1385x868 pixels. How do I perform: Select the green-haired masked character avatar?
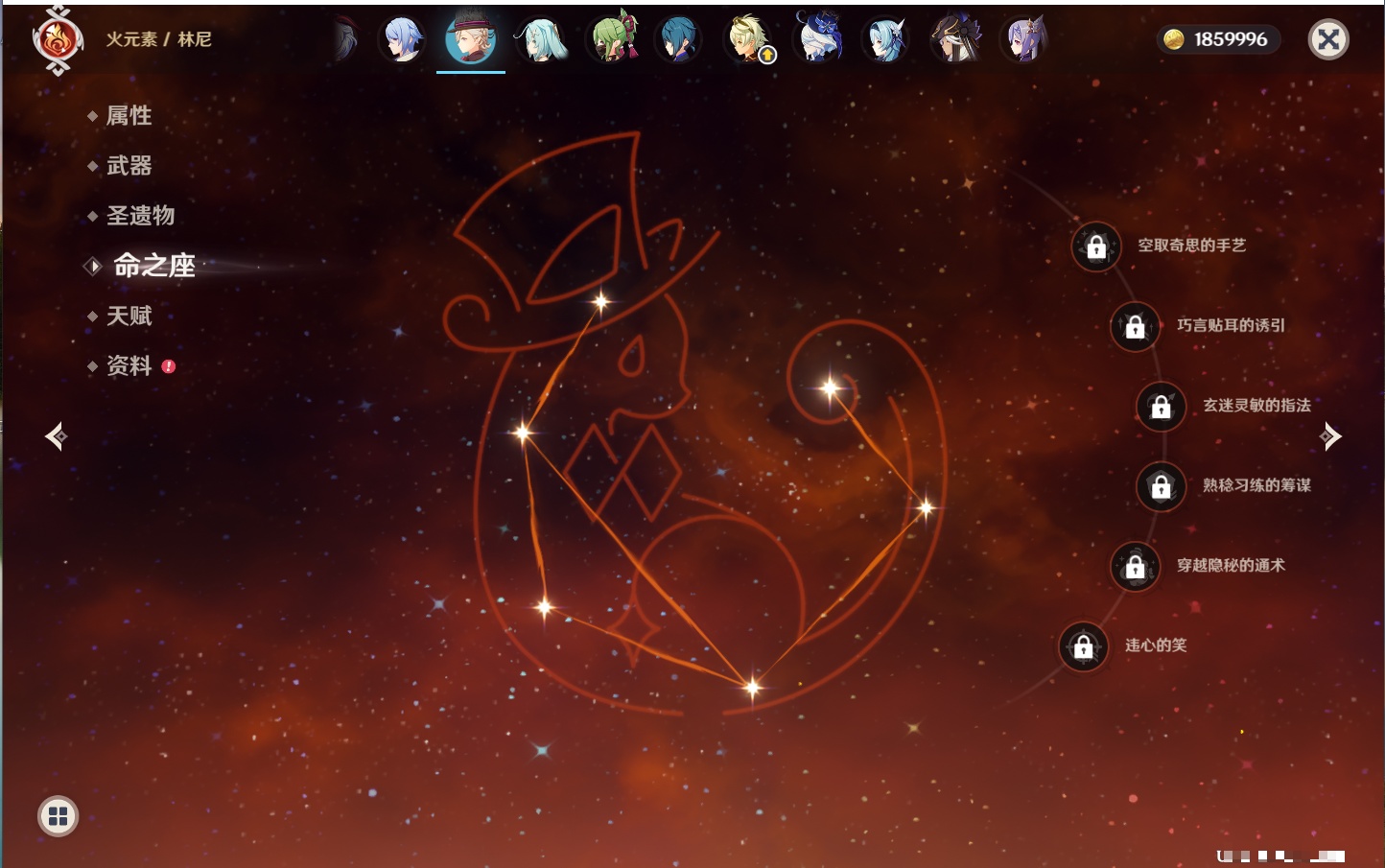(612, 39)
